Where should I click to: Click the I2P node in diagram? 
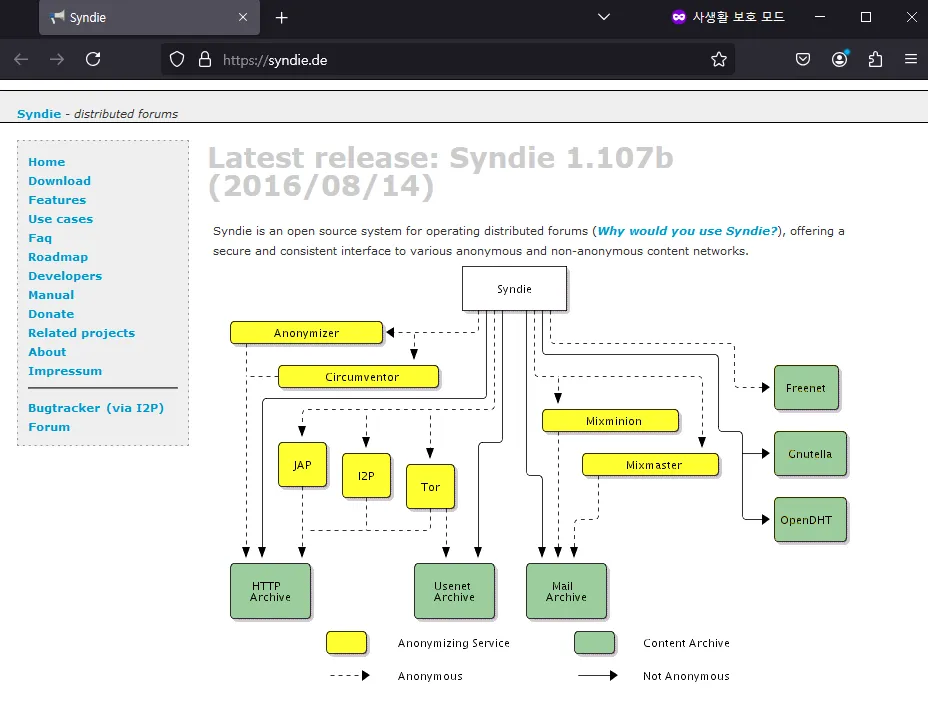click(x=366, y=476)
